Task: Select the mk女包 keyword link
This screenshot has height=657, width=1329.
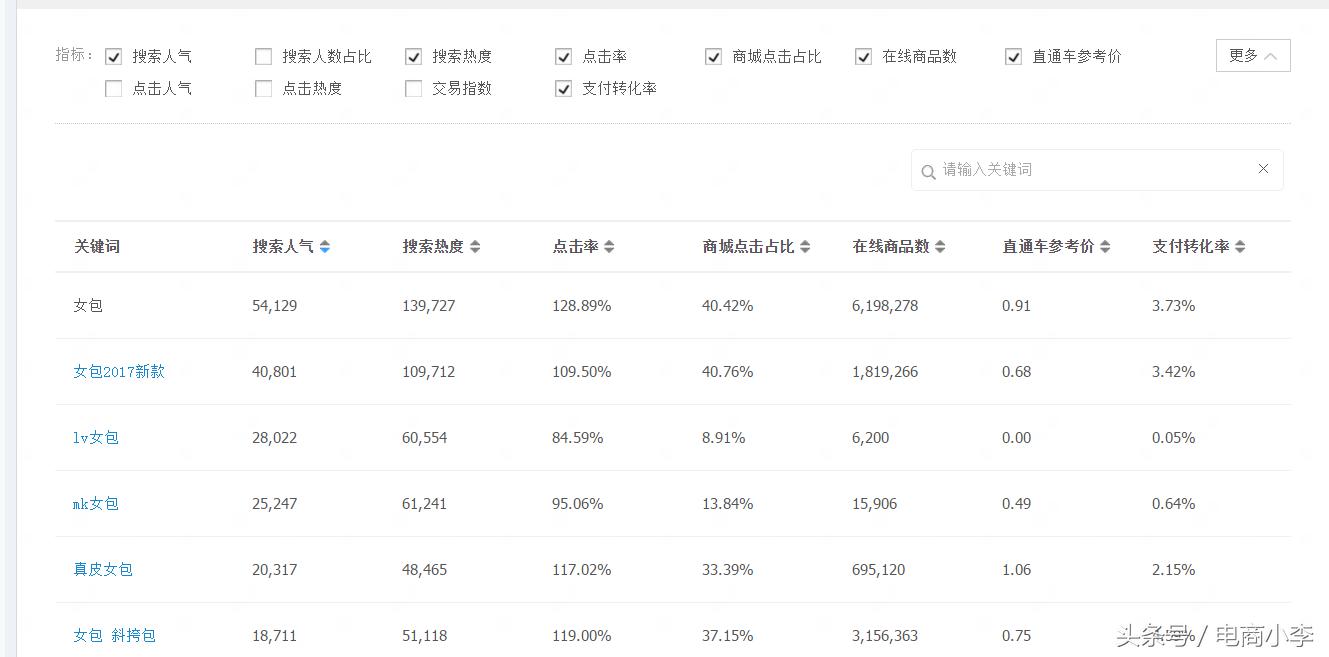Action: 95,503
